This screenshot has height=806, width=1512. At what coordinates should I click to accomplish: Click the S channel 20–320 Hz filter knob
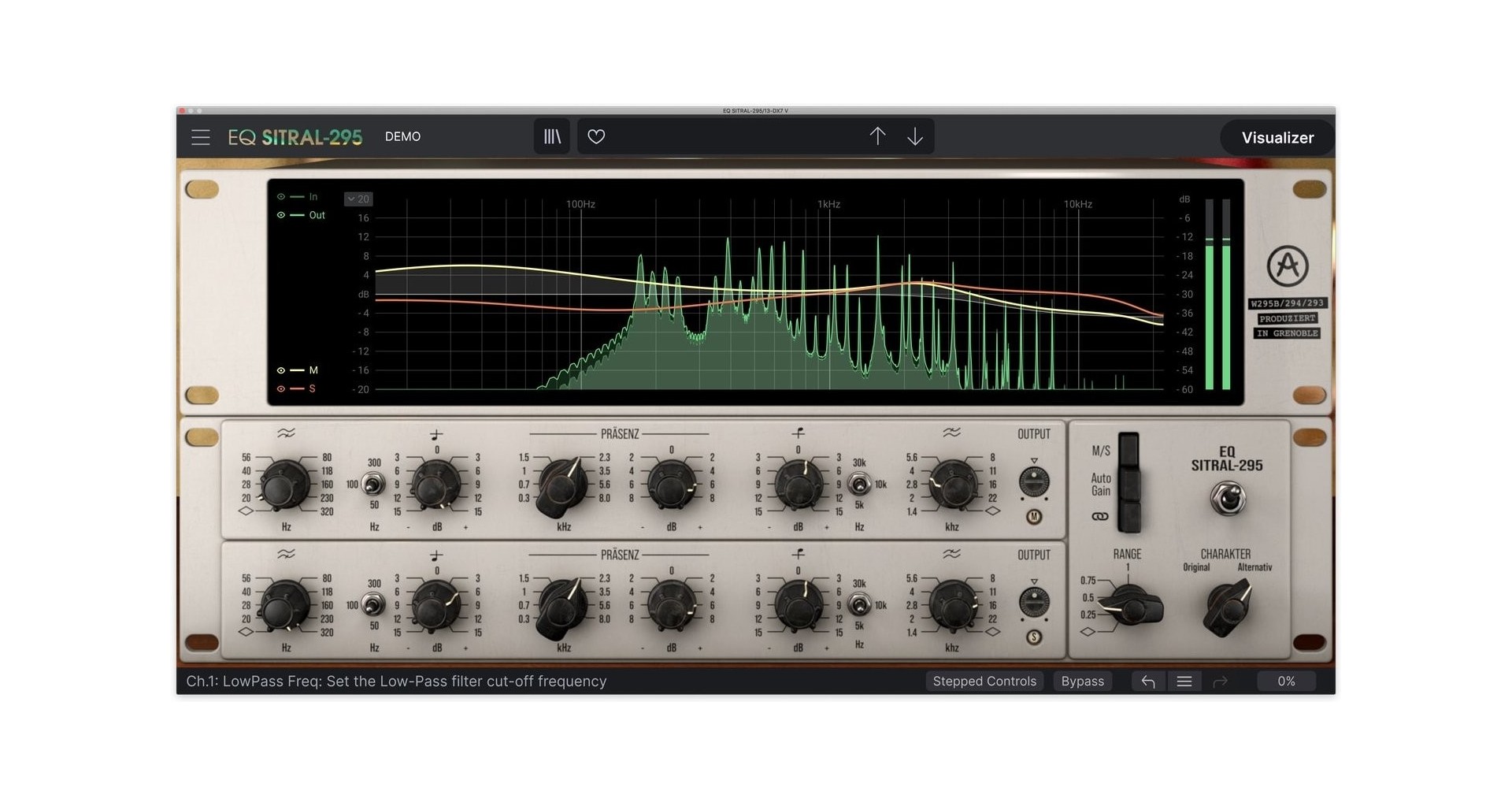click(284, 606)
